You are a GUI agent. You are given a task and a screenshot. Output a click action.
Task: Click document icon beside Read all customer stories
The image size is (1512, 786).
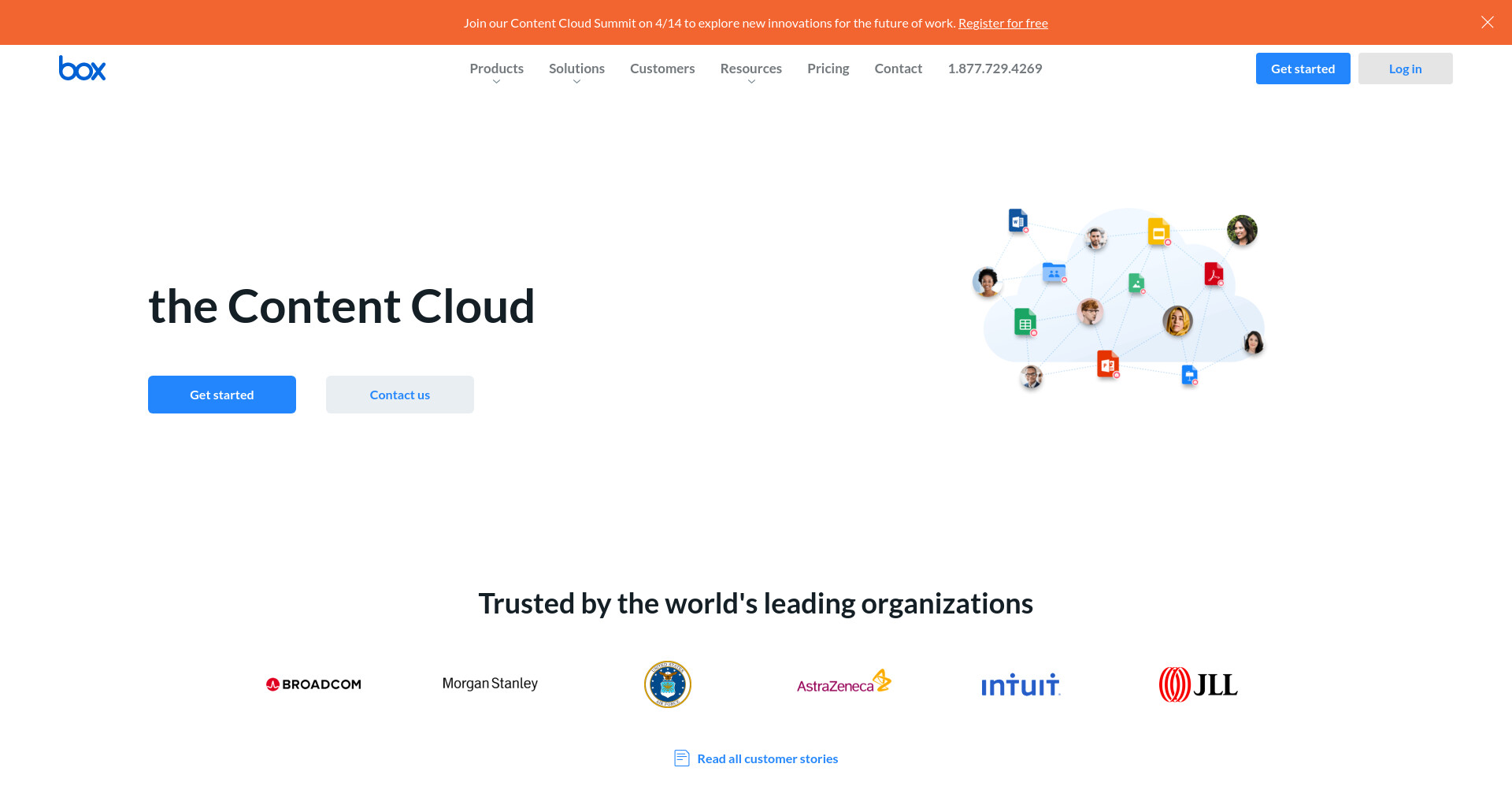pos(682,758)
